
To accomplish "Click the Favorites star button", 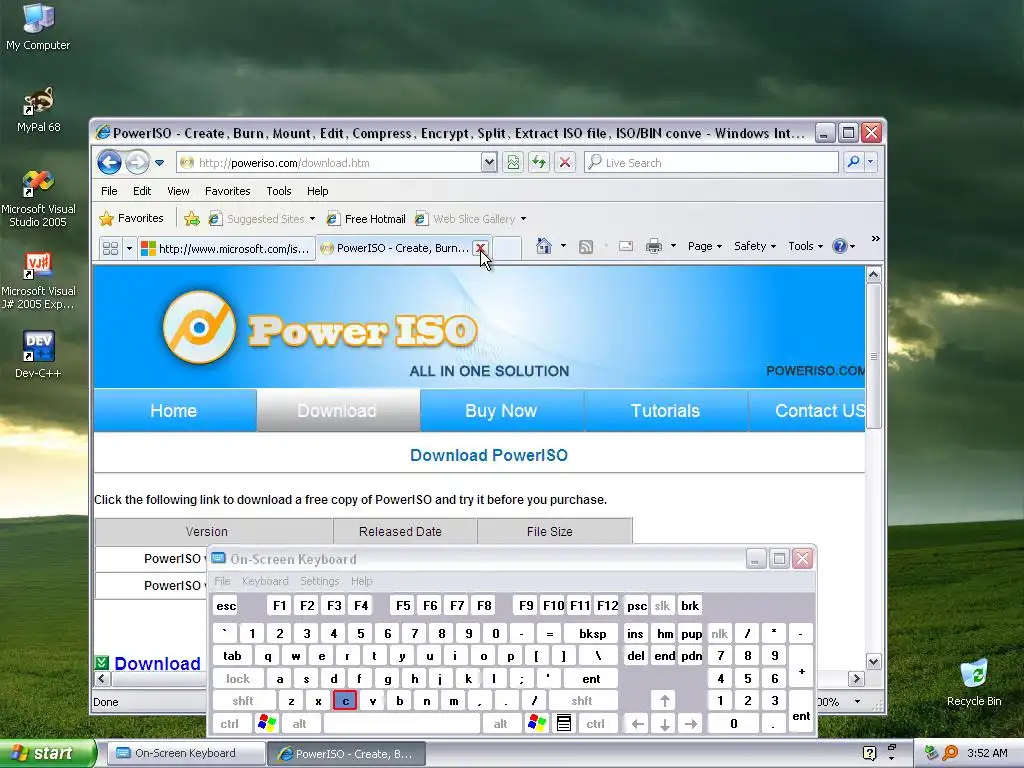I will (131, 218).
